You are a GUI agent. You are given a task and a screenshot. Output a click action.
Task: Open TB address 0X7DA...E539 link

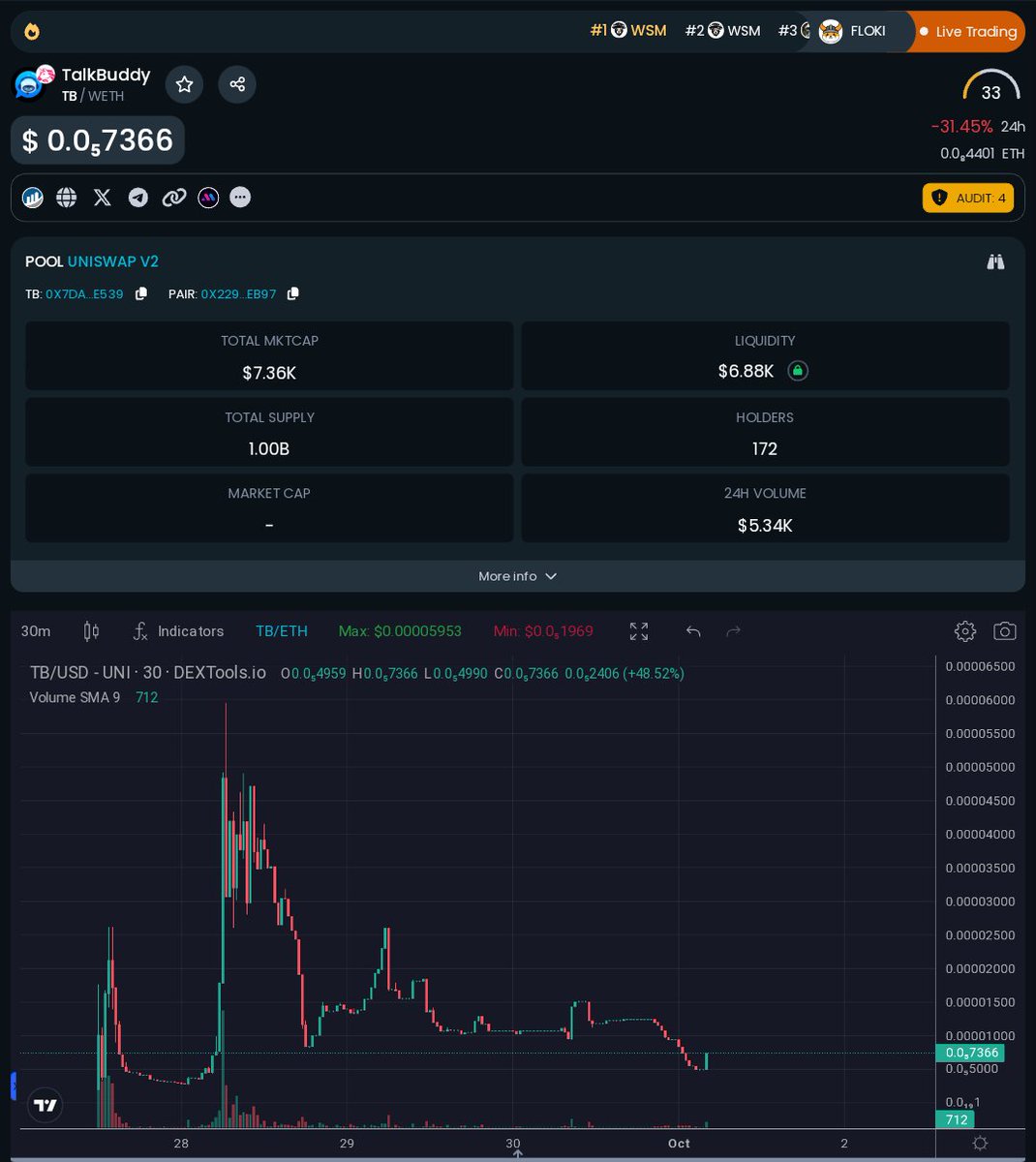[84, 293]
